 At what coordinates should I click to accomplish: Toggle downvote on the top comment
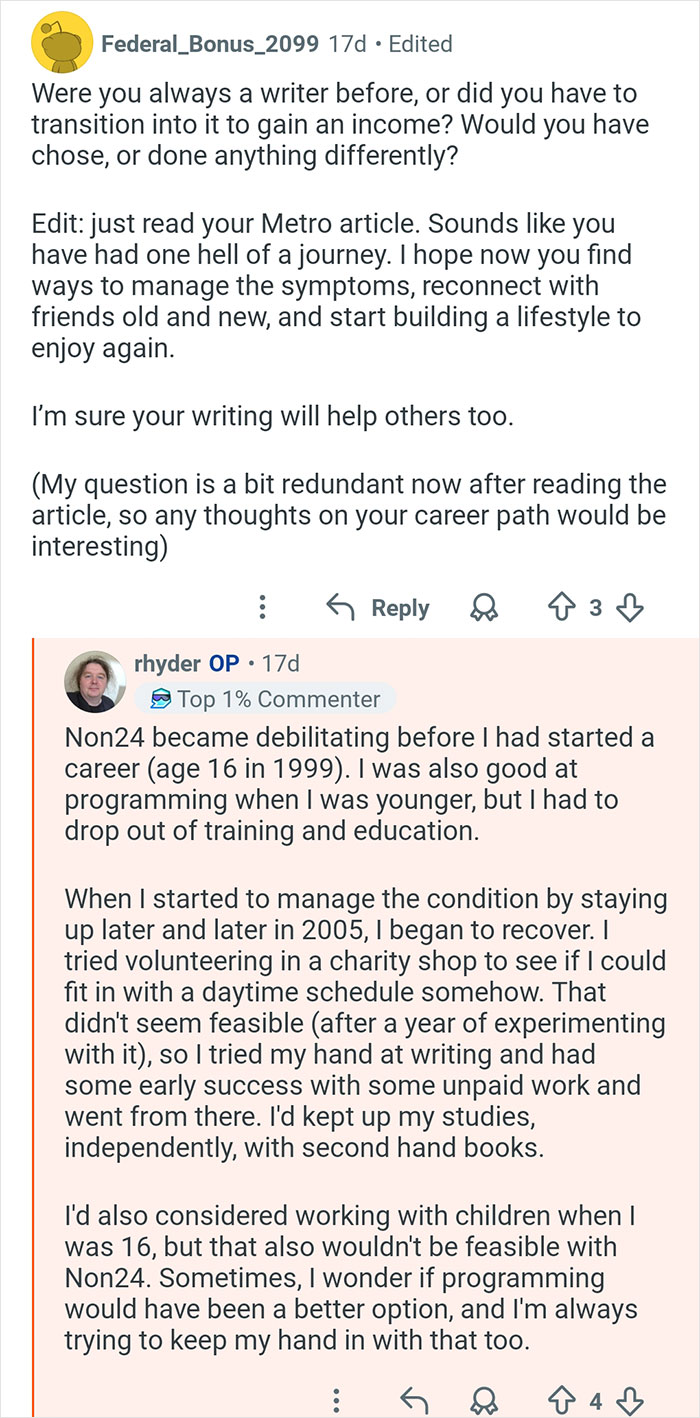point(631,606)
